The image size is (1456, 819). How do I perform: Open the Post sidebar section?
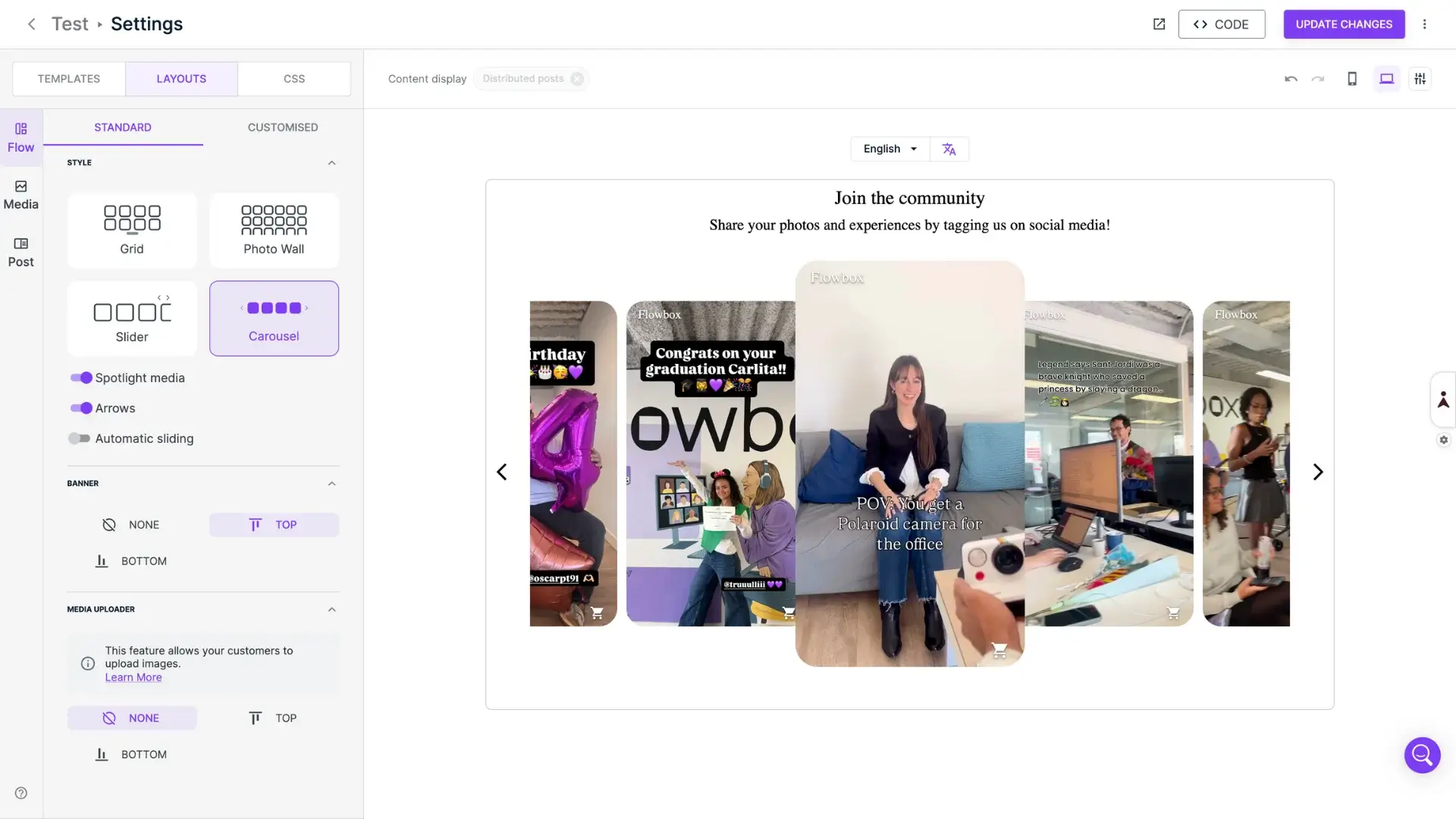[20, 253]
